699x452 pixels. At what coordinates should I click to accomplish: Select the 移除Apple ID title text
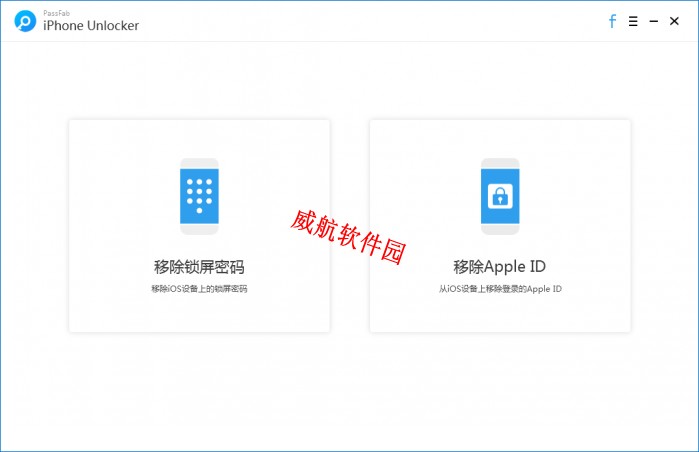click(x=499, y=267)
